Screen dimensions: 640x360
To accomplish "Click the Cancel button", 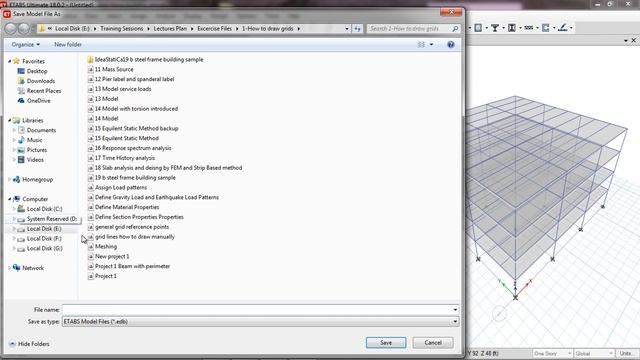I will pyautogui.click(x=433, y=342).
